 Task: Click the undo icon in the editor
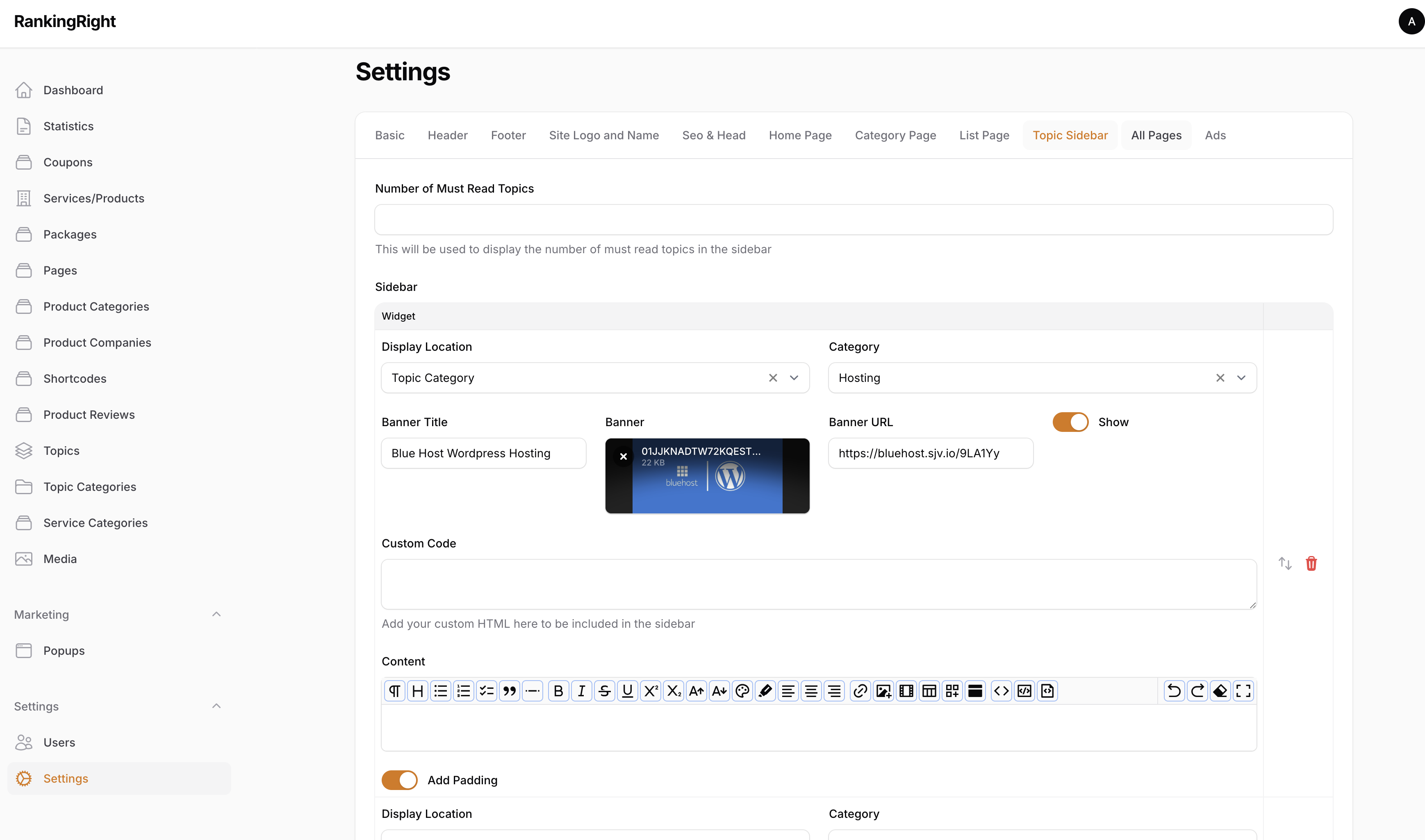tap(1174, 690)
